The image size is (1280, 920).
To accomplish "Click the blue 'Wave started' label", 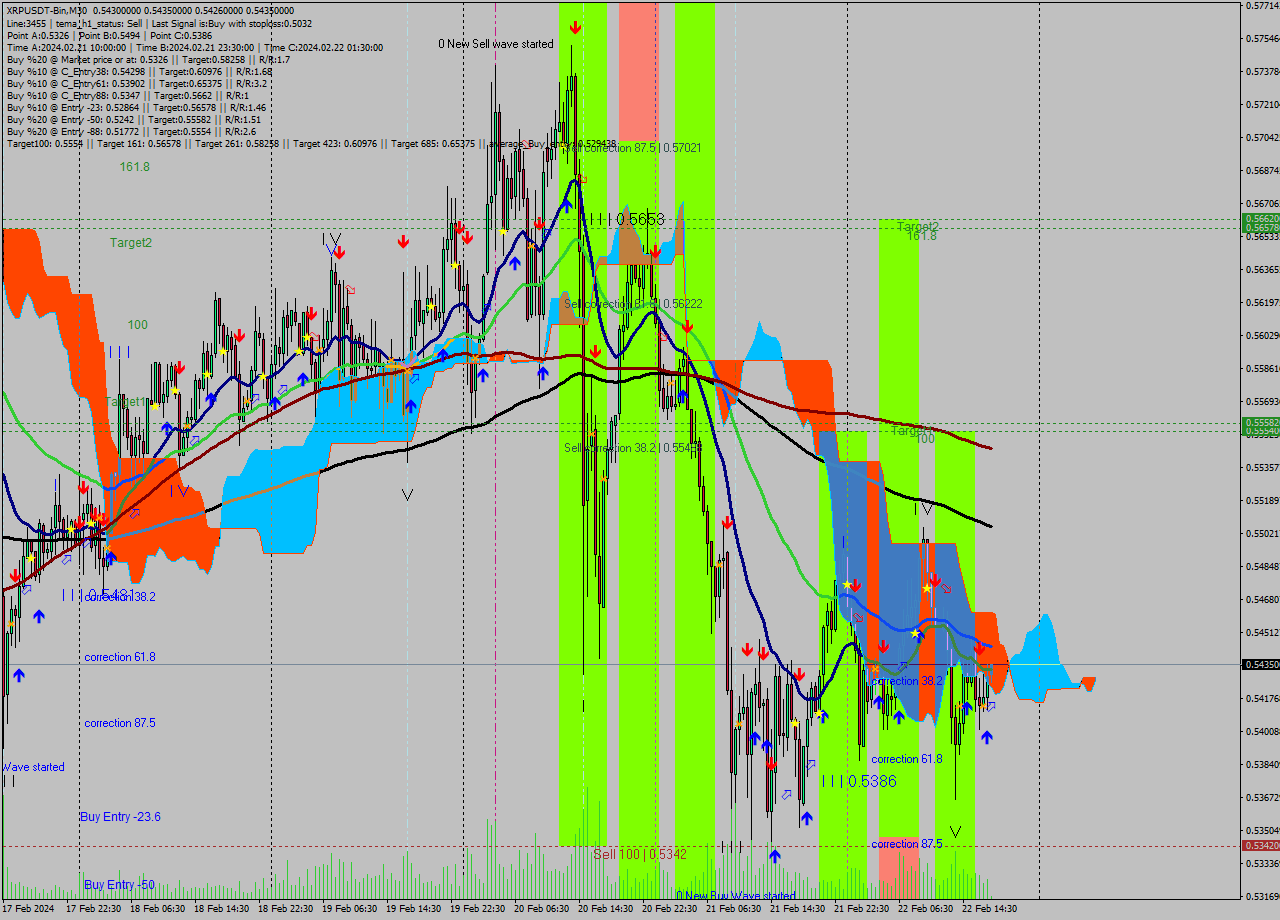I will pyautogui.click(x=33, y=768).
